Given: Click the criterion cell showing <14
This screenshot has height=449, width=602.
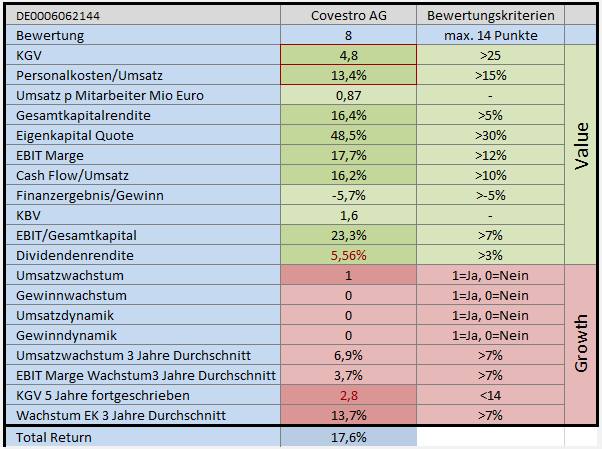Looking at the screenshot, I should point(490,395).
